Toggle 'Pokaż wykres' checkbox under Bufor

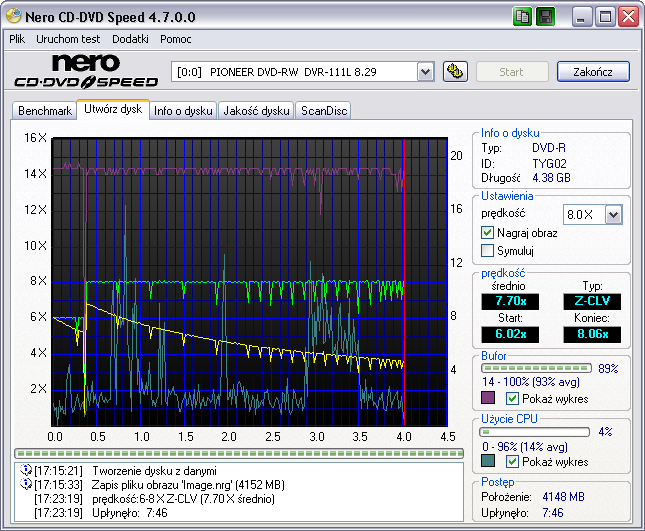point(512,399)
